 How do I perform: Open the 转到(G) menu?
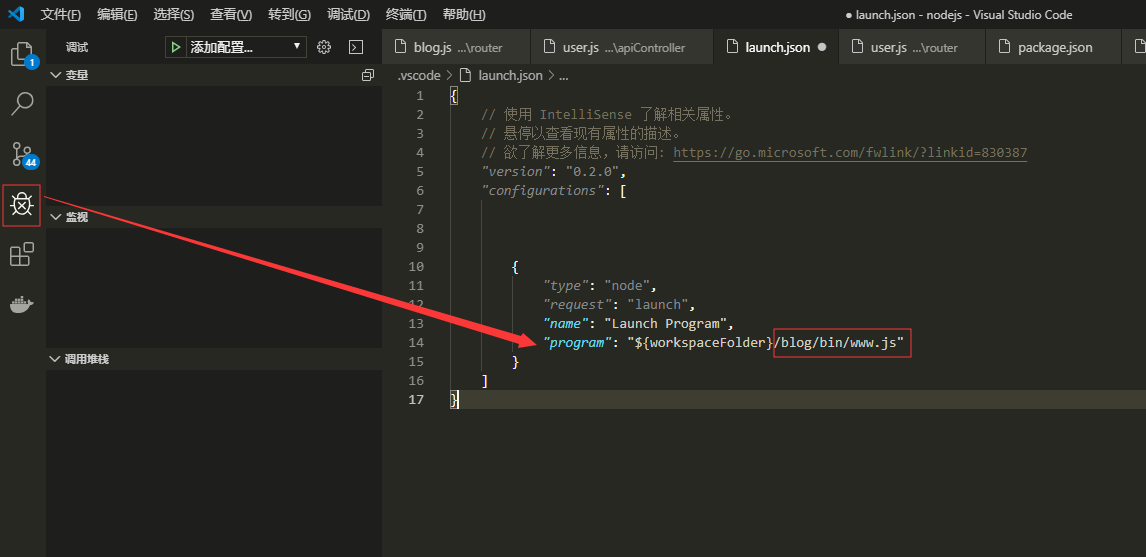(289, 15)
